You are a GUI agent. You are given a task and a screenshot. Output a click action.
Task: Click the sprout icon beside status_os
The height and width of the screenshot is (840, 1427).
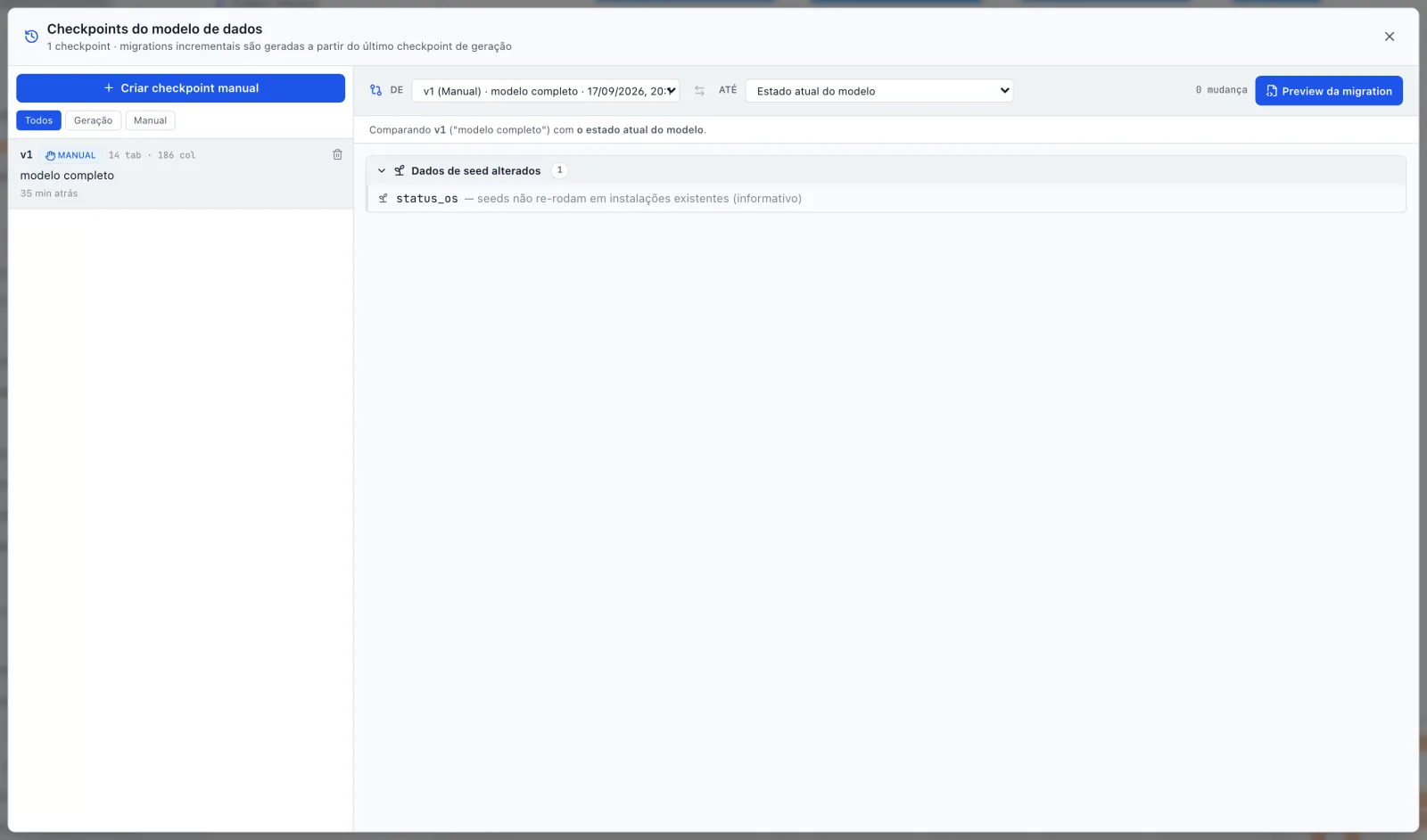click(383, 198)
